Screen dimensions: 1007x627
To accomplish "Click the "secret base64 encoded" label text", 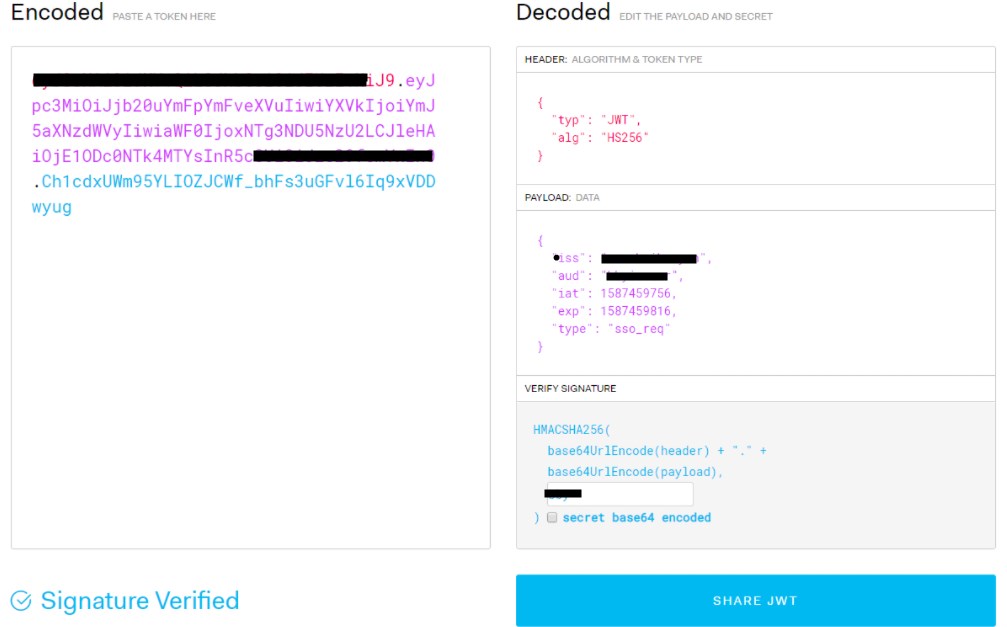I will pyautogui.click(x=636, y=518).
